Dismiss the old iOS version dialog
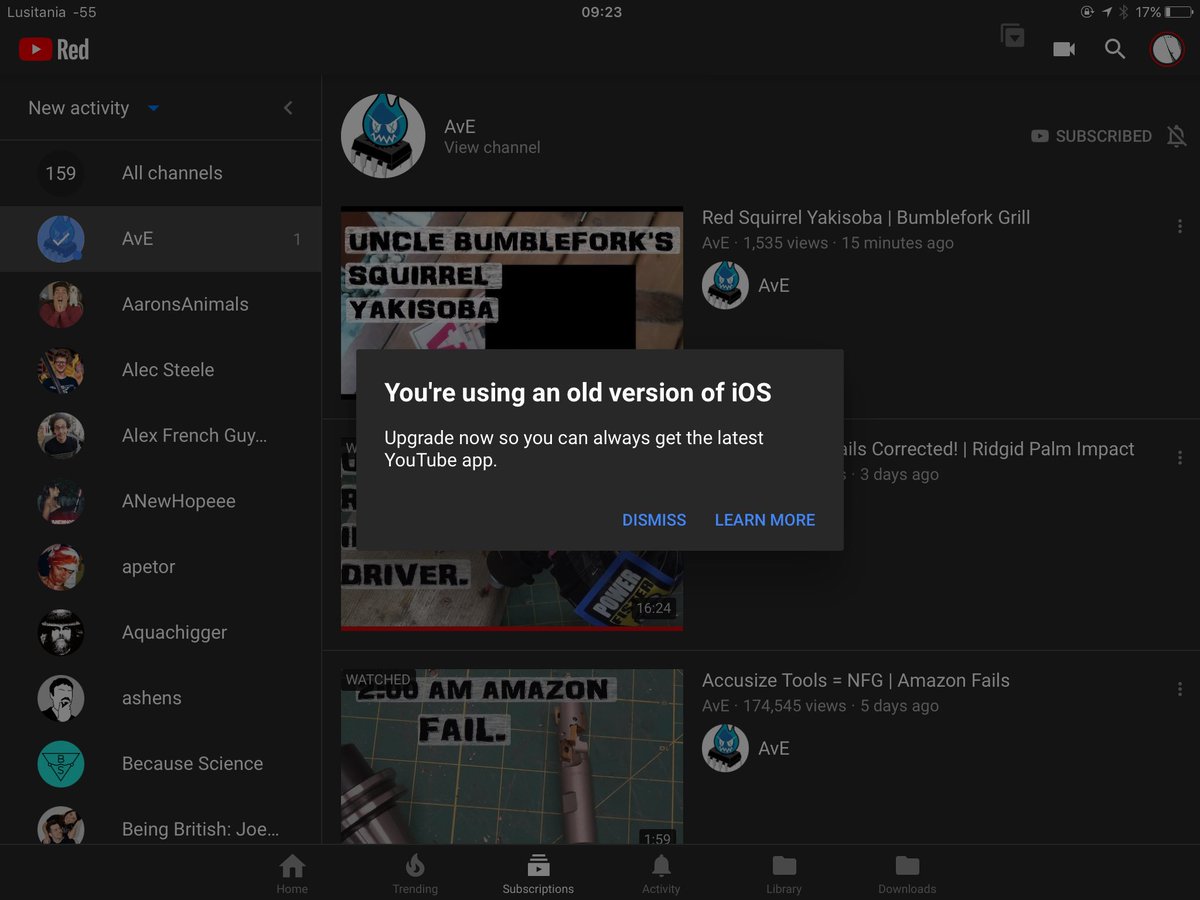The height and width of the screenshot is (900, 1200). [654, 520]
